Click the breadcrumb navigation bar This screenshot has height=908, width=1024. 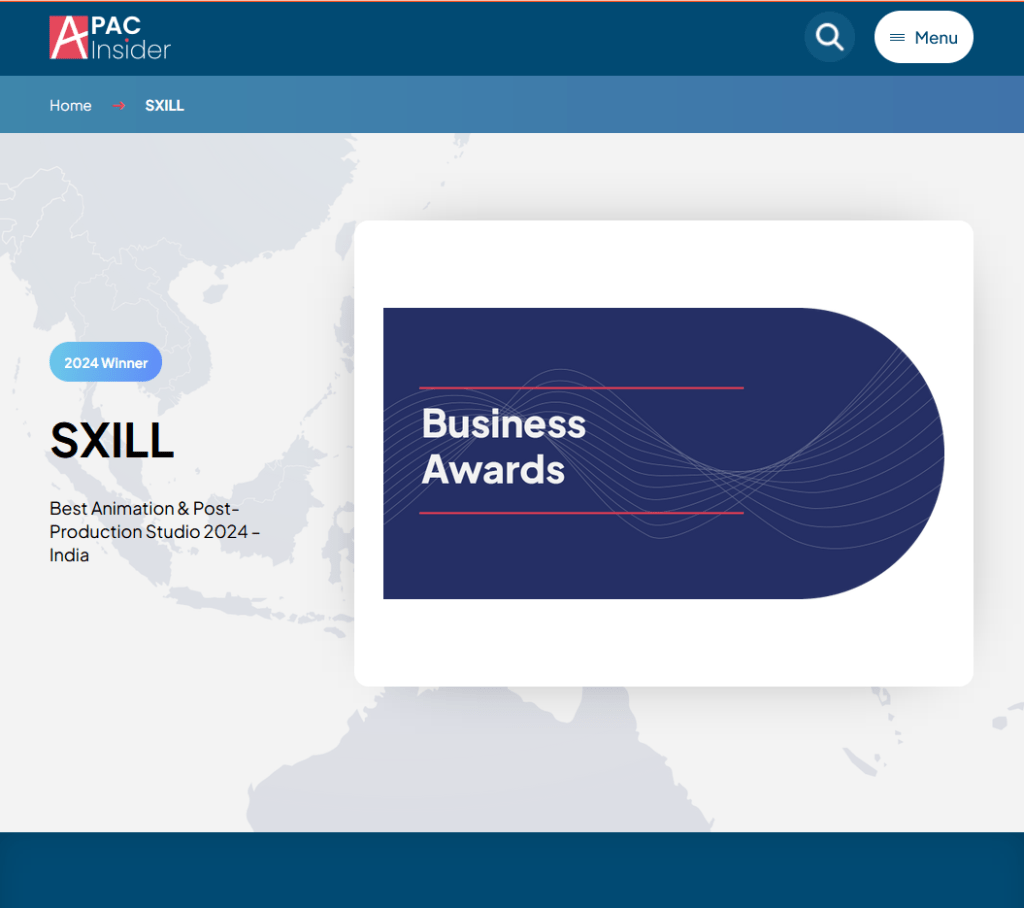point(512,104)
